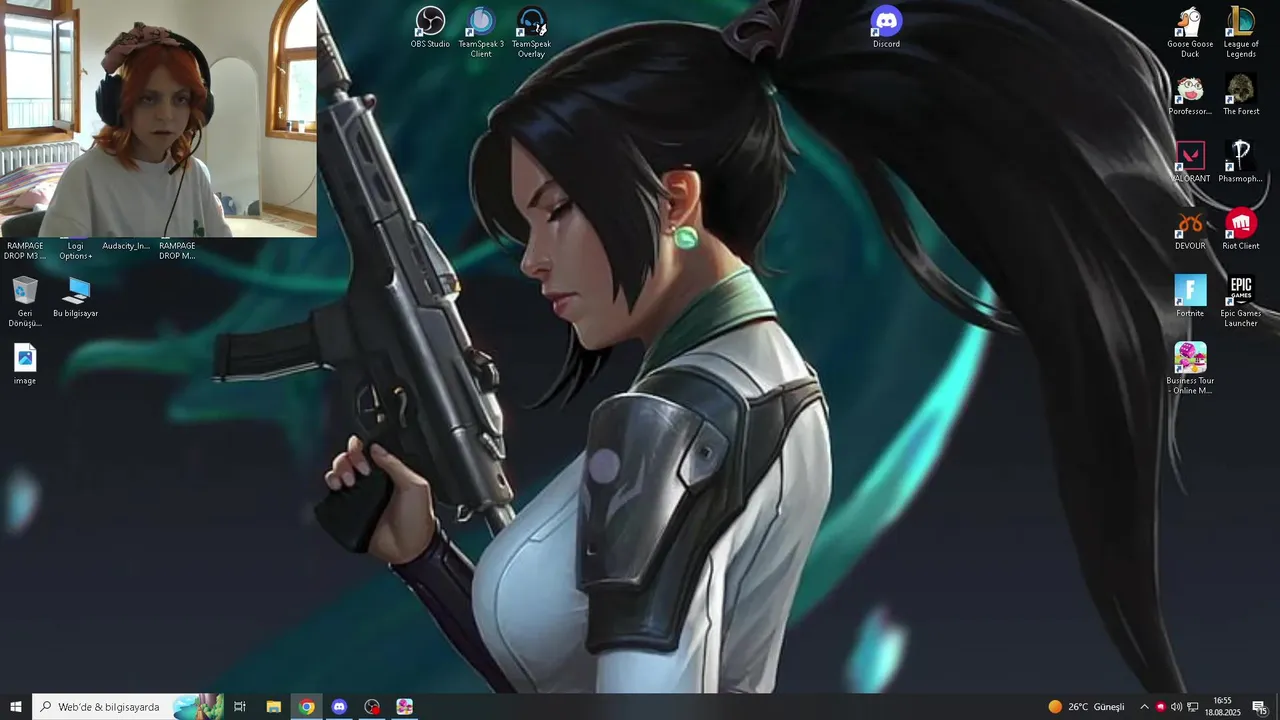This screenshot has width=1280, height=720.
Task: Open the clock showing 16:55
Action: 1222,707
